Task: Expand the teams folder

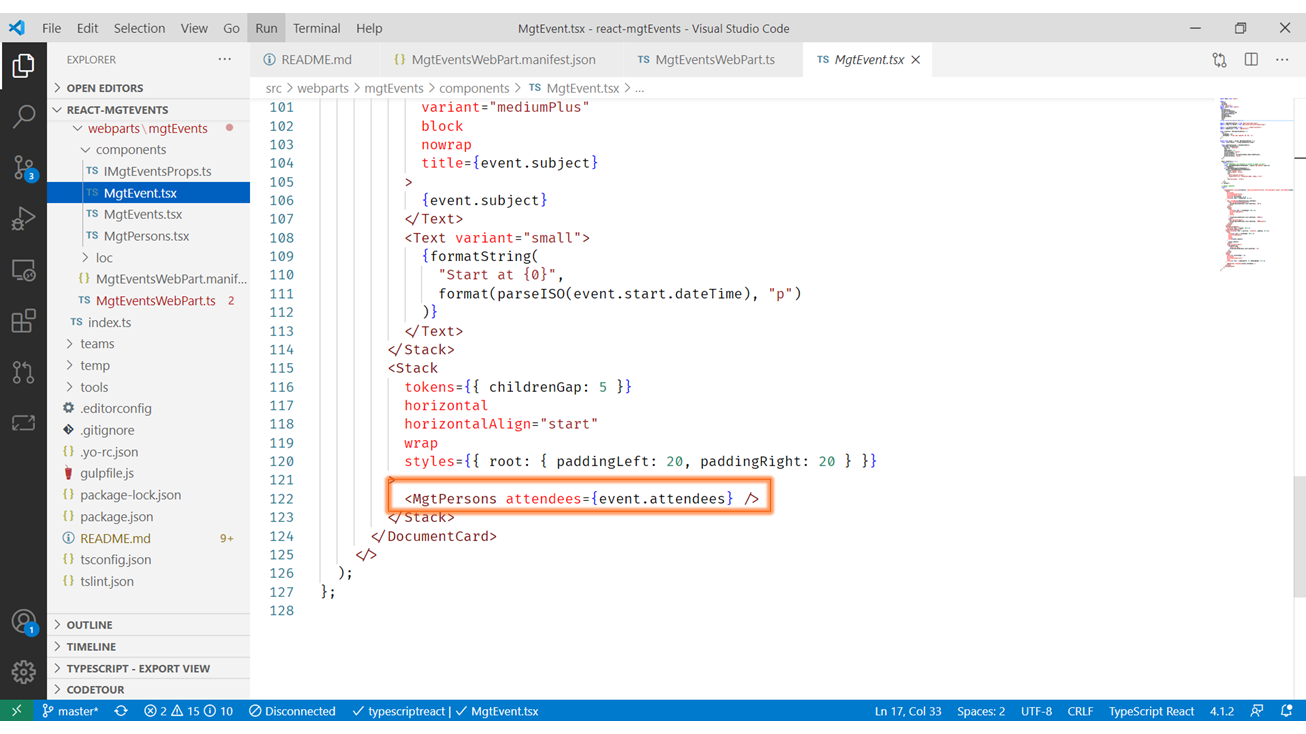Action: coord(97,344)
